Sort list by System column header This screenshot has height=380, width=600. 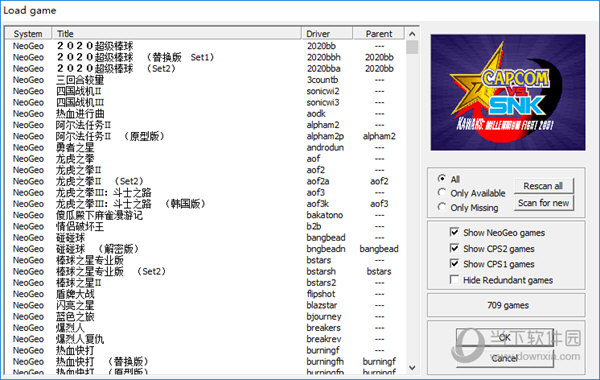[x=28, y=34]
